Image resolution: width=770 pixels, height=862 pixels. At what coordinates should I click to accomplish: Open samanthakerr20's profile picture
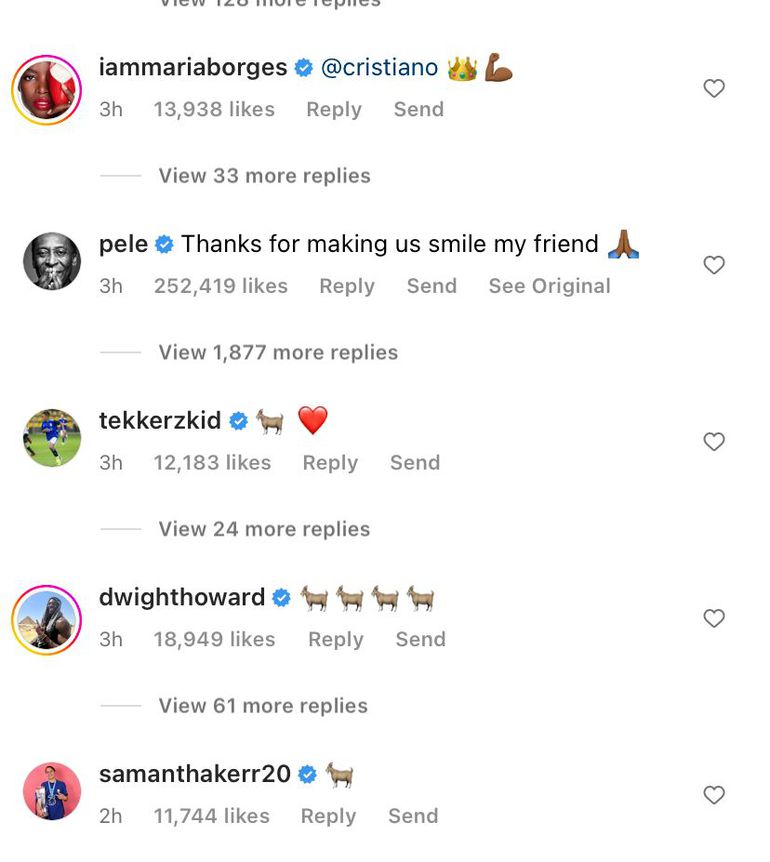[52, 792]
